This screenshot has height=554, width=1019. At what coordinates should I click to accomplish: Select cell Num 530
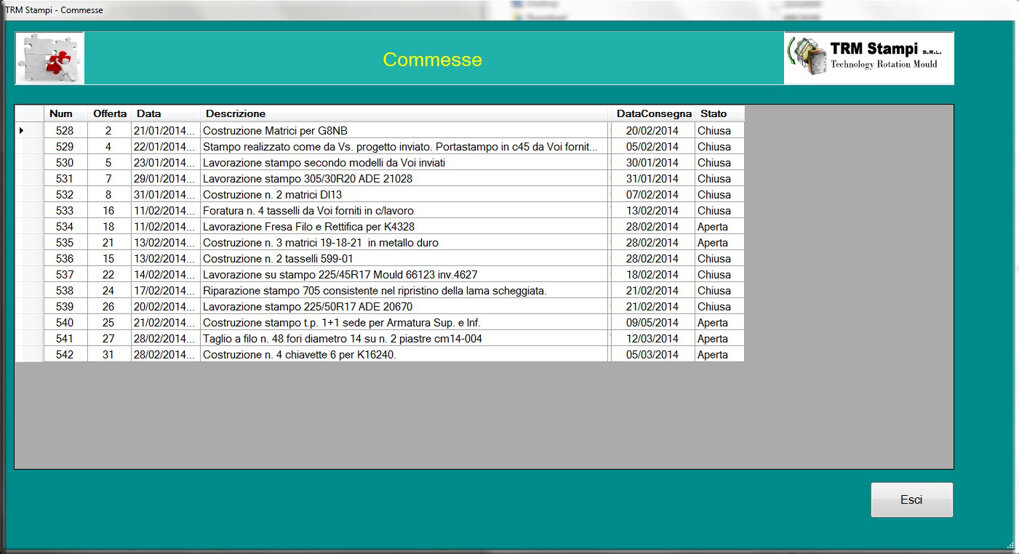65,163
